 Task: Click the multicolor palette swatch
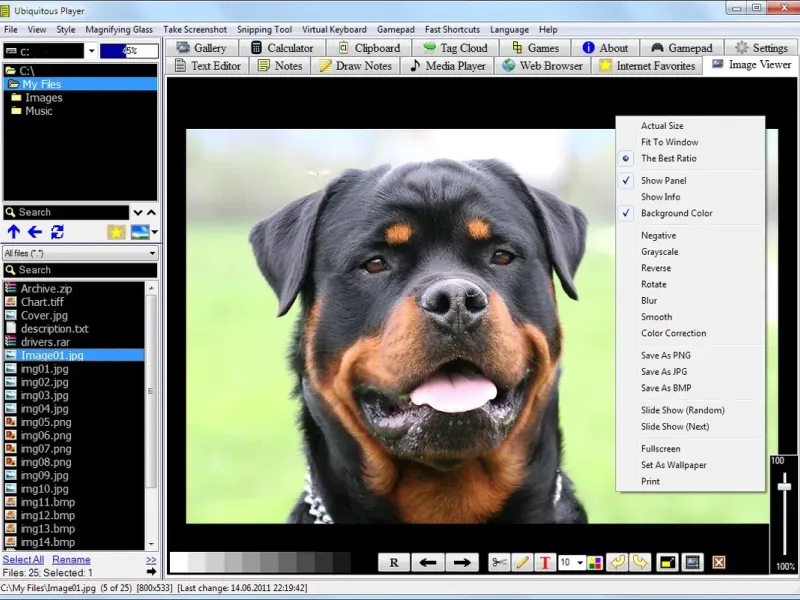(595, 562)
